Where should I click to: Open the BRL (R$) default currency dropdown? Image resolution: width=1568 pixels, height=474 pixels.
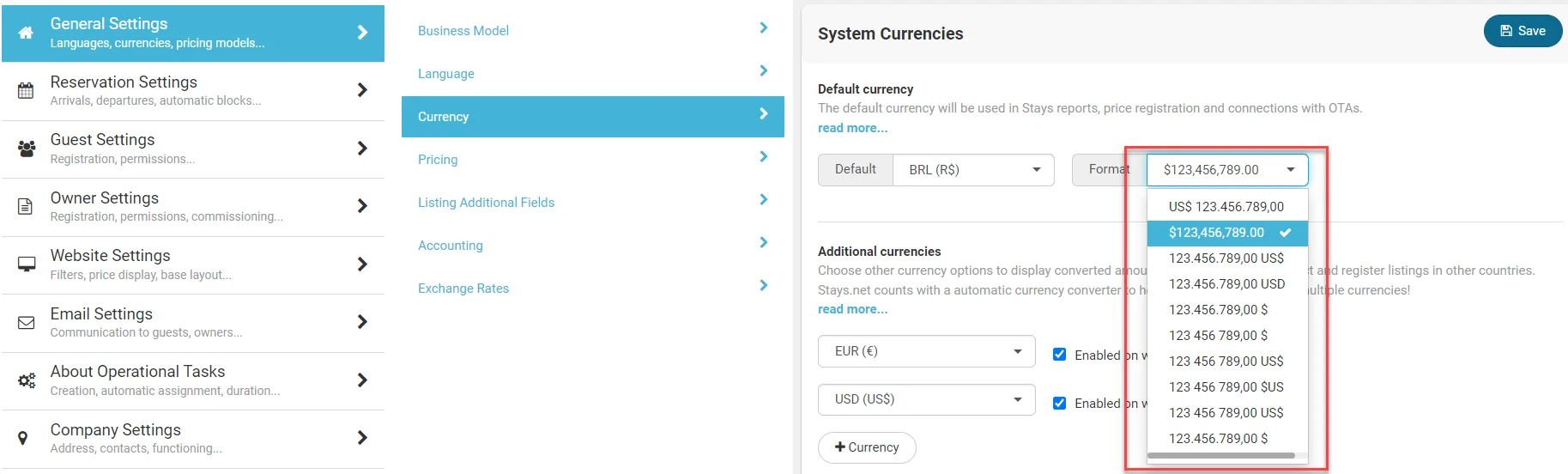(973, 170)
